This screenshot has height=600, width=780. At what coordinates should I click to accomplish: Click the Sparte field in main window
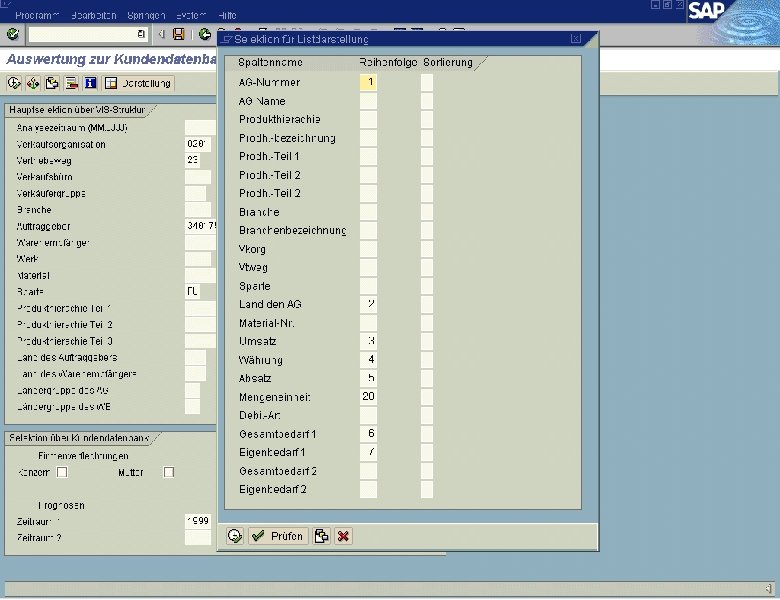193,292
